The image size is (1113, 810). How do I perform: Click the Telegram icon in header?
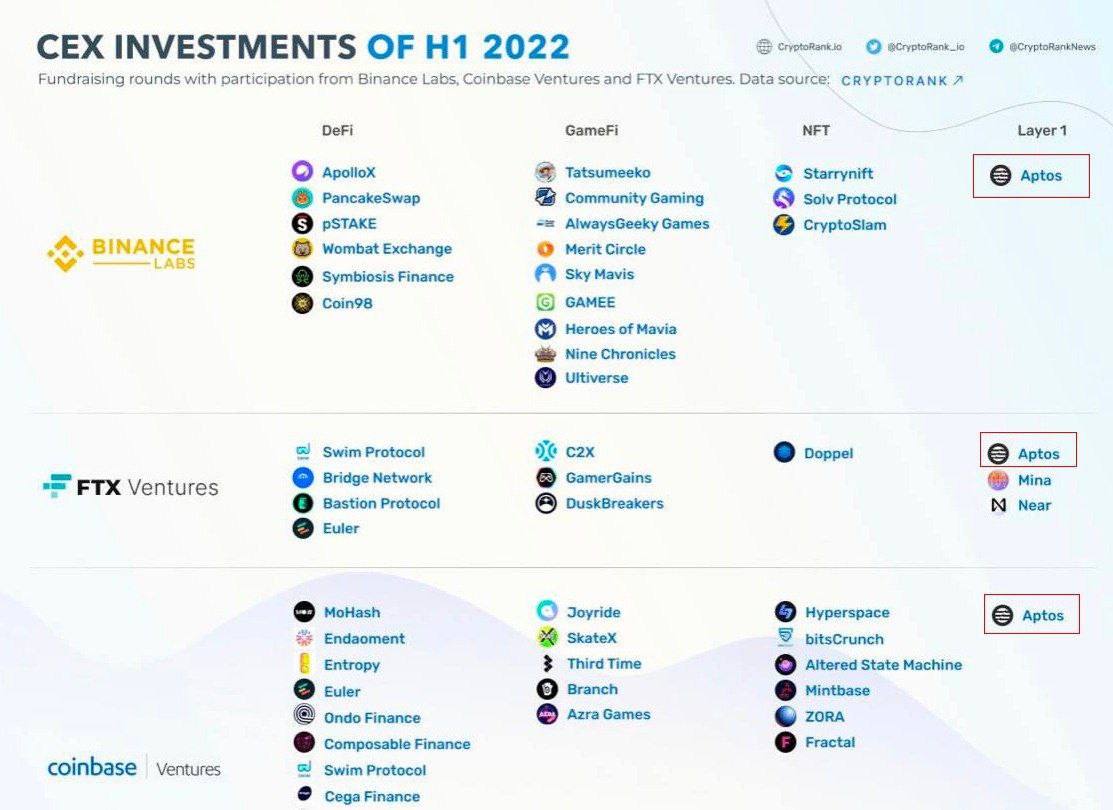(x=996, y=47)
